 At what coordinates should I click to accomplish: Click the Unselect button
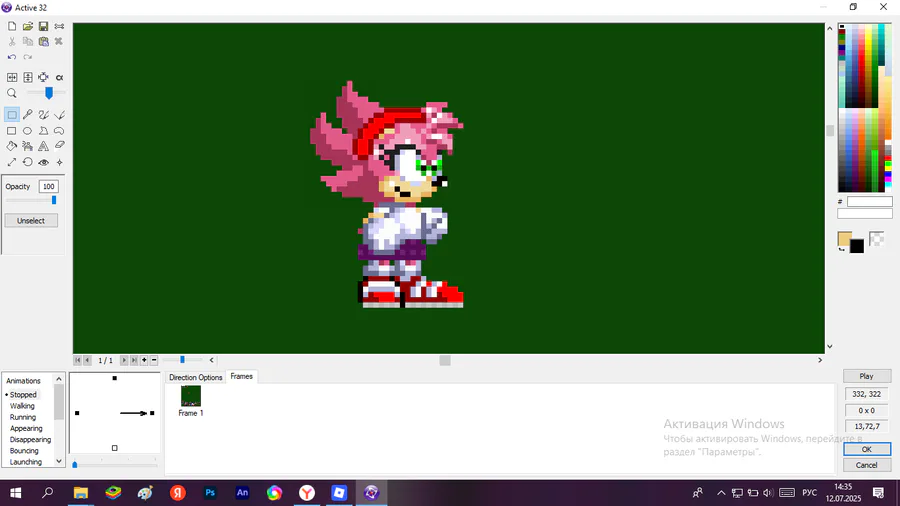point(31,221)
